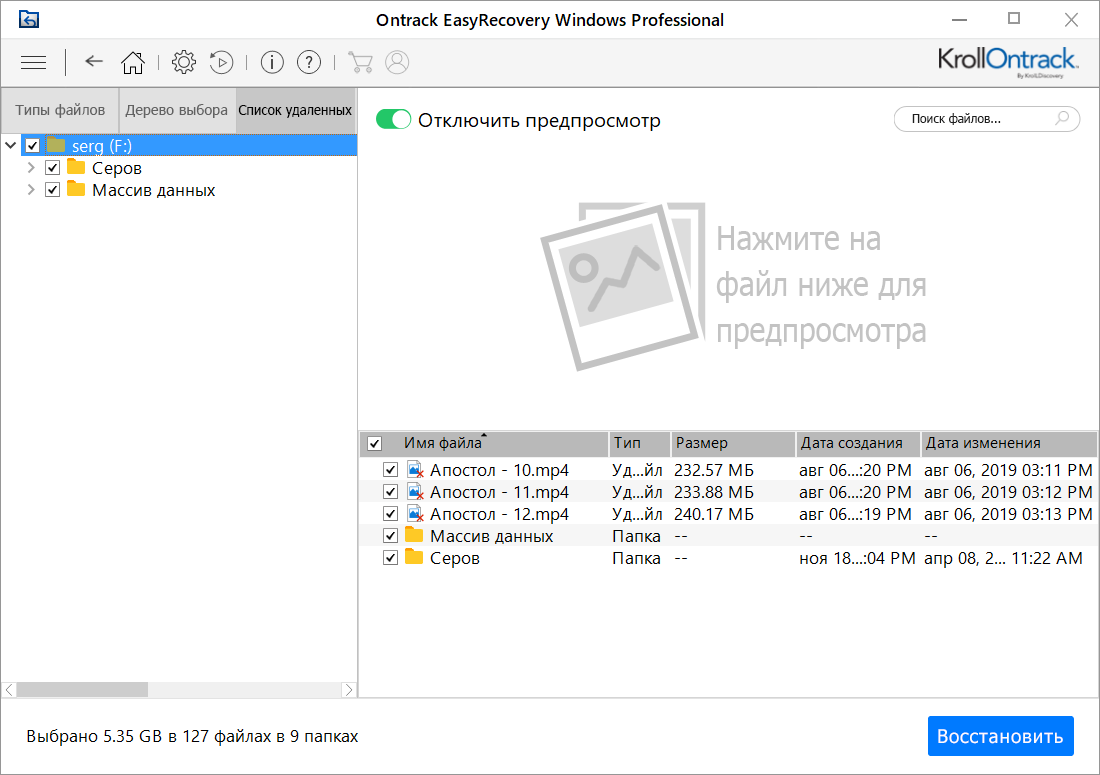This screenshot has height=775, width=1100.
Task: Select Серов row in file list
Action: coord(728,558)
